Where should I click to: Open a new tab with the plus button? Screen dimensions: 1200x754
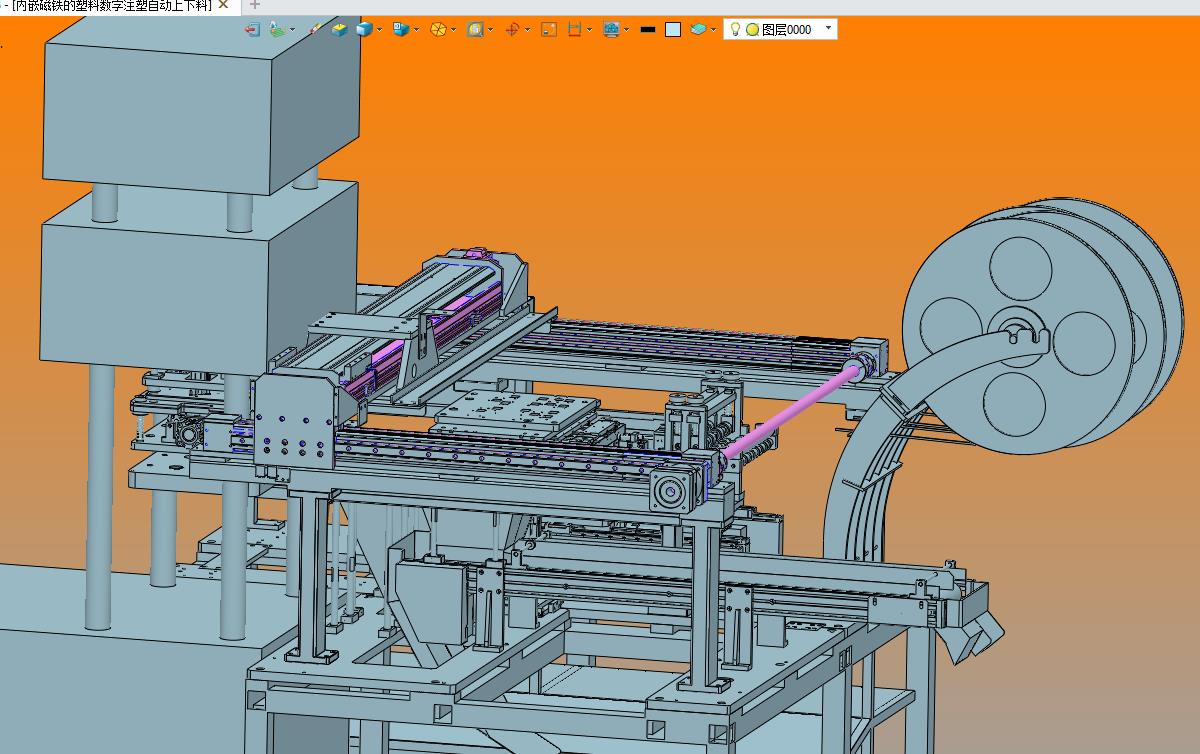coord(254,5)
